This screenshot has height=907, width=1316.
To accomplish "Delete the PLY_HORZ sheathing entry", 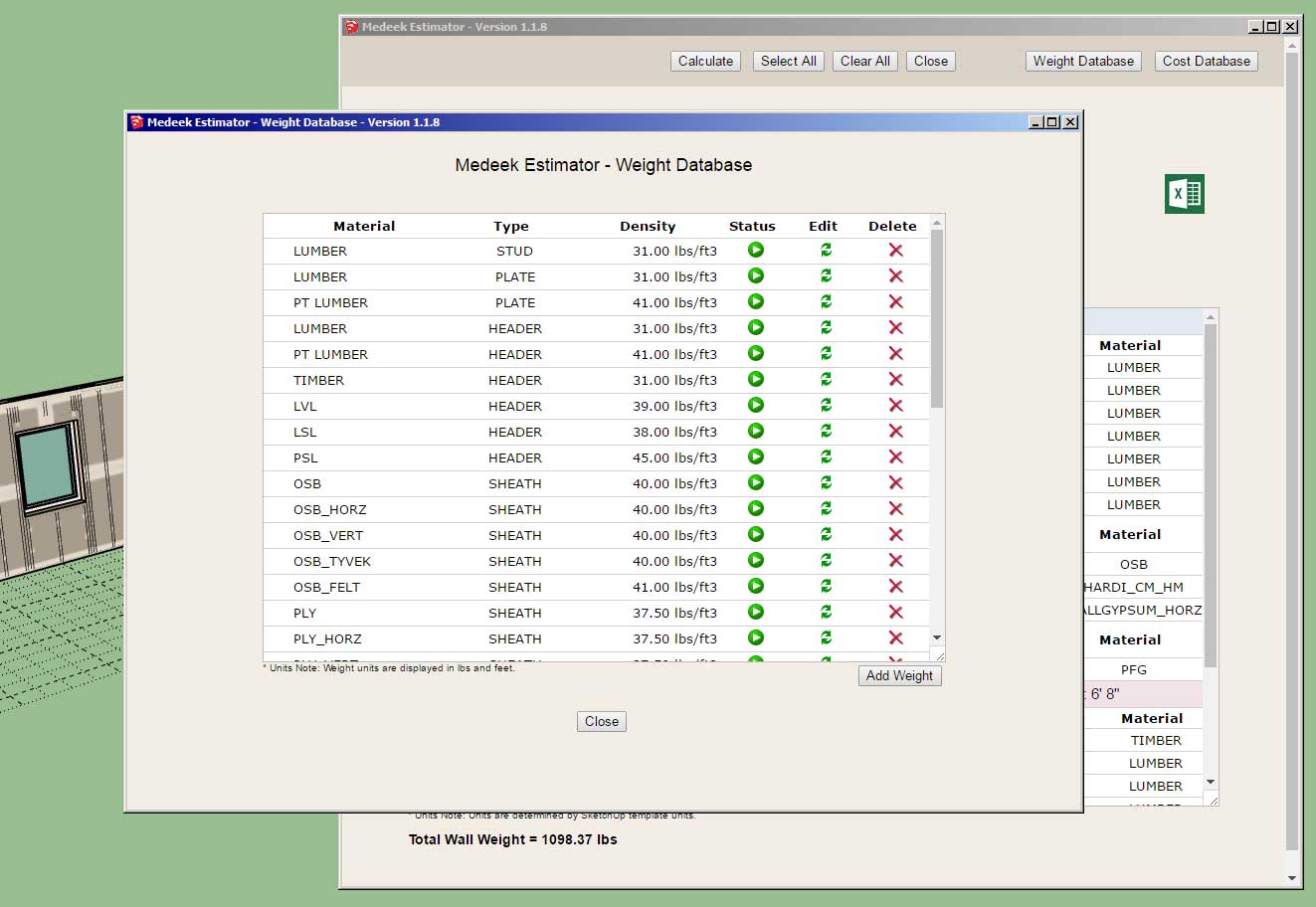I will [895, 638].
